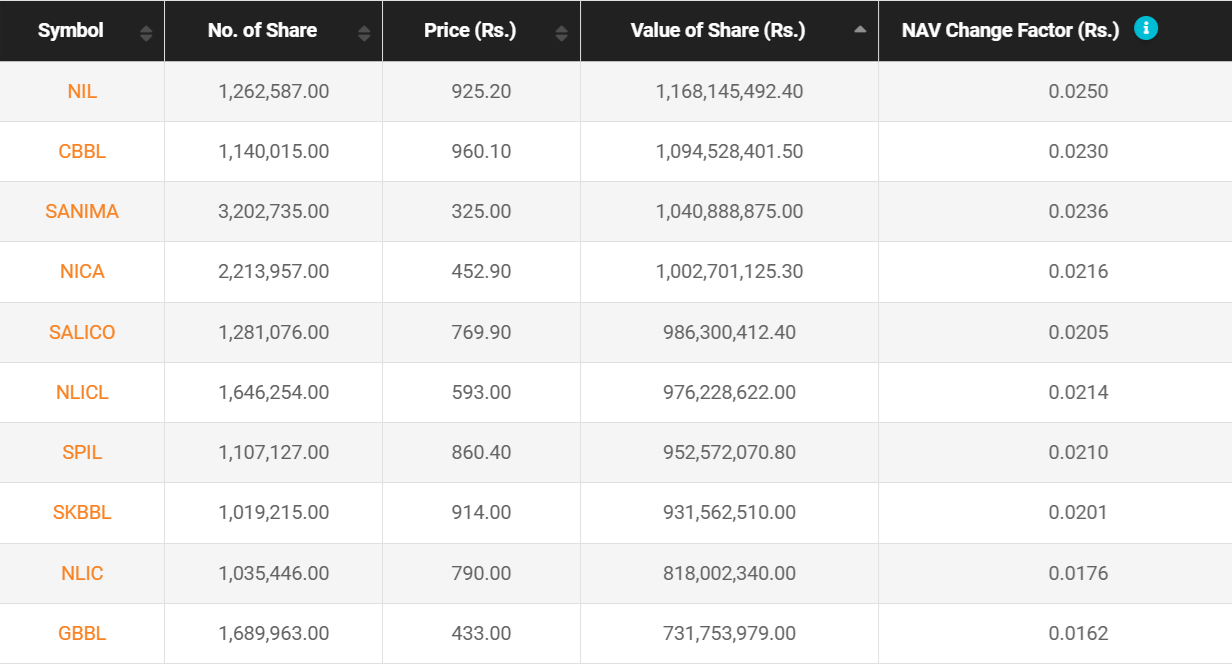Select the NLIC table row
Screen dimensions: 1232x665
82,573
